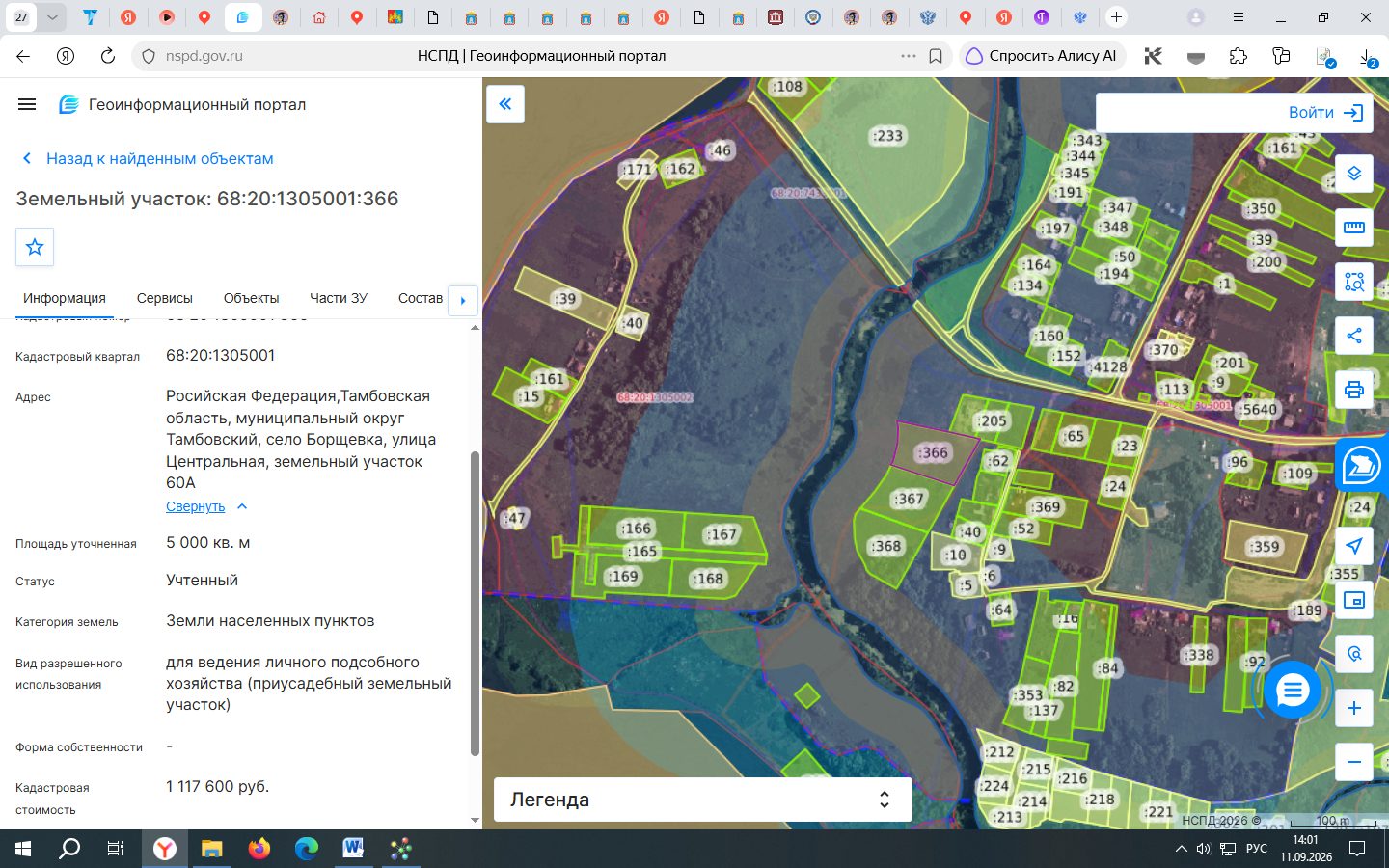Viewport: 1389px width, 868px height.
Task: Share the map via share icon
Action: click(1354, 336)
